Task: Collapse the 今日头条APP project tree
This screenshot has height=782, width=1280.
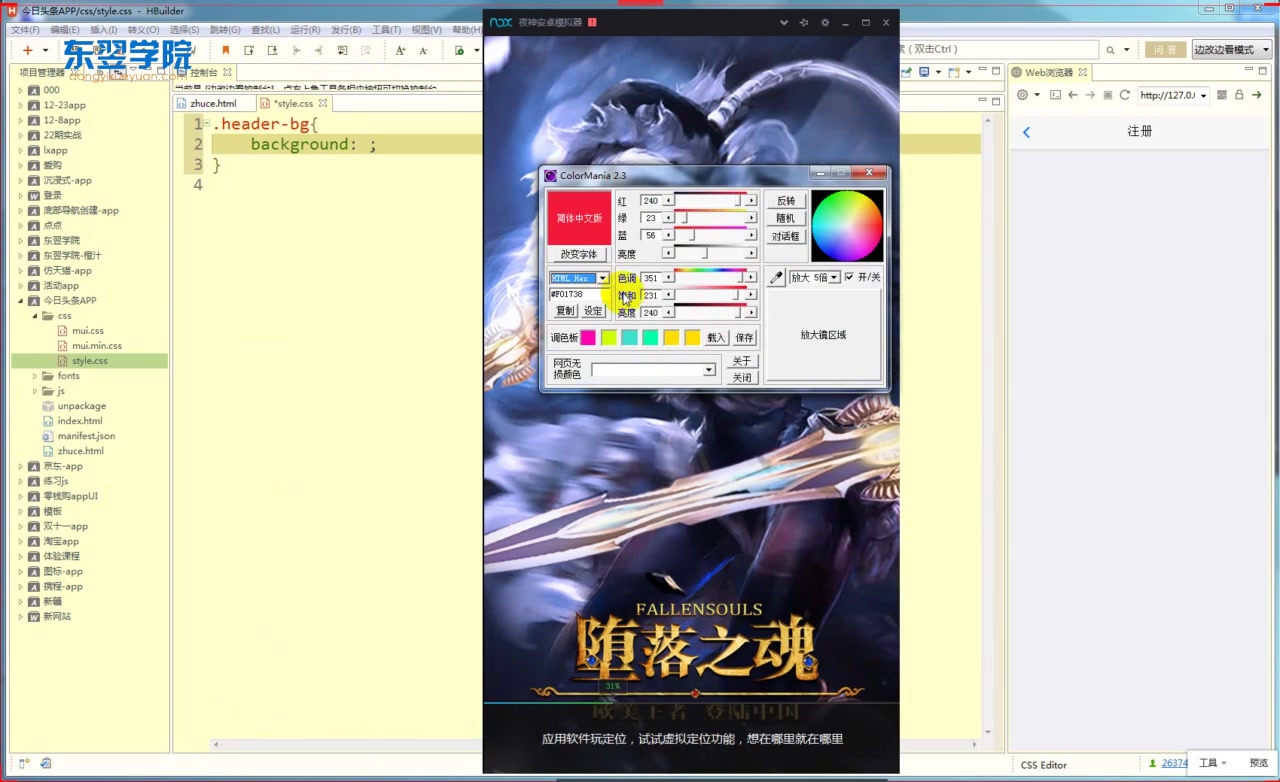Action: (20, 300)
